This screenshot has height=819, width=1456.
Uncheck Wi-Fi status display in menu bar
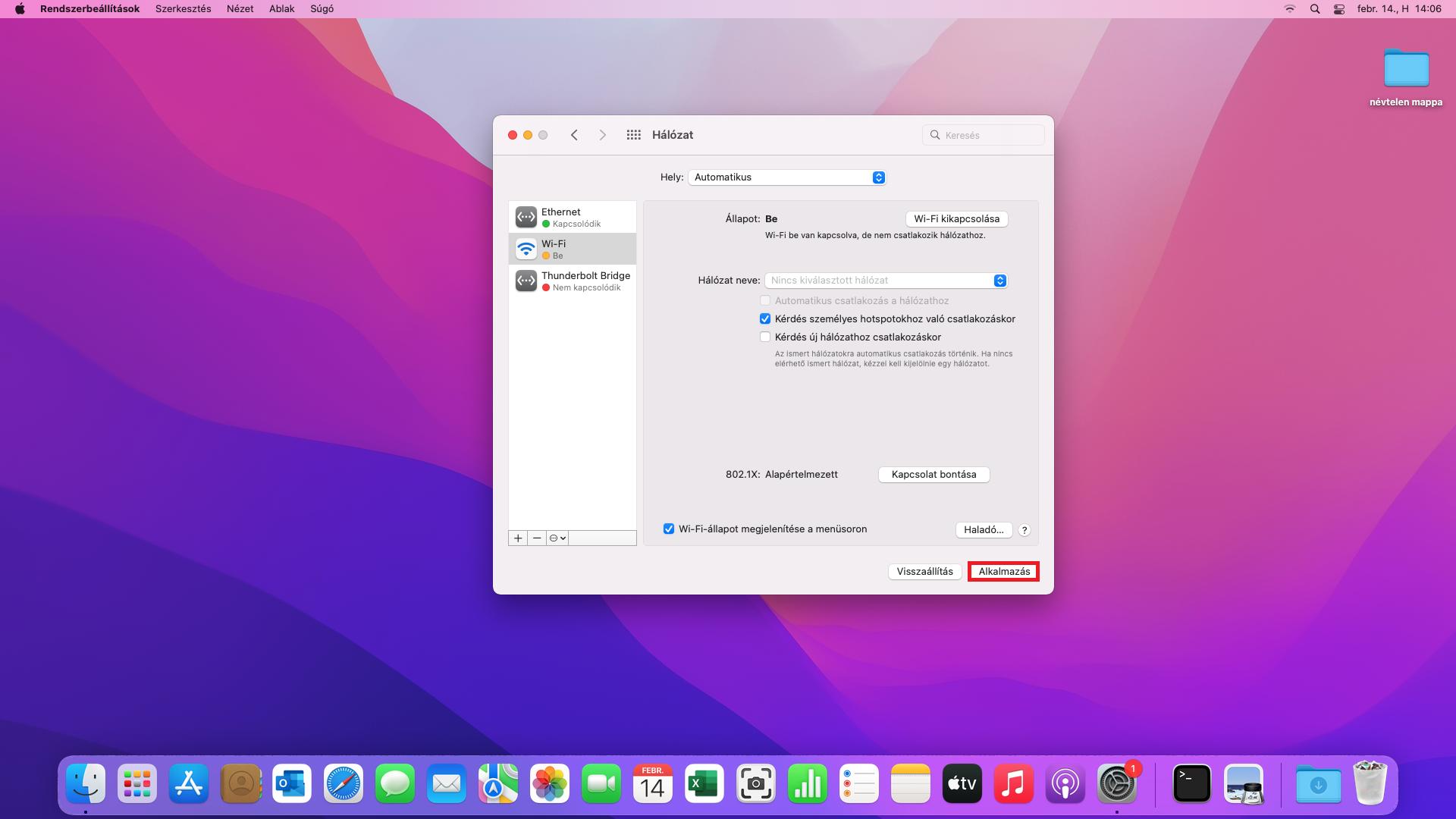click(669, 529)
